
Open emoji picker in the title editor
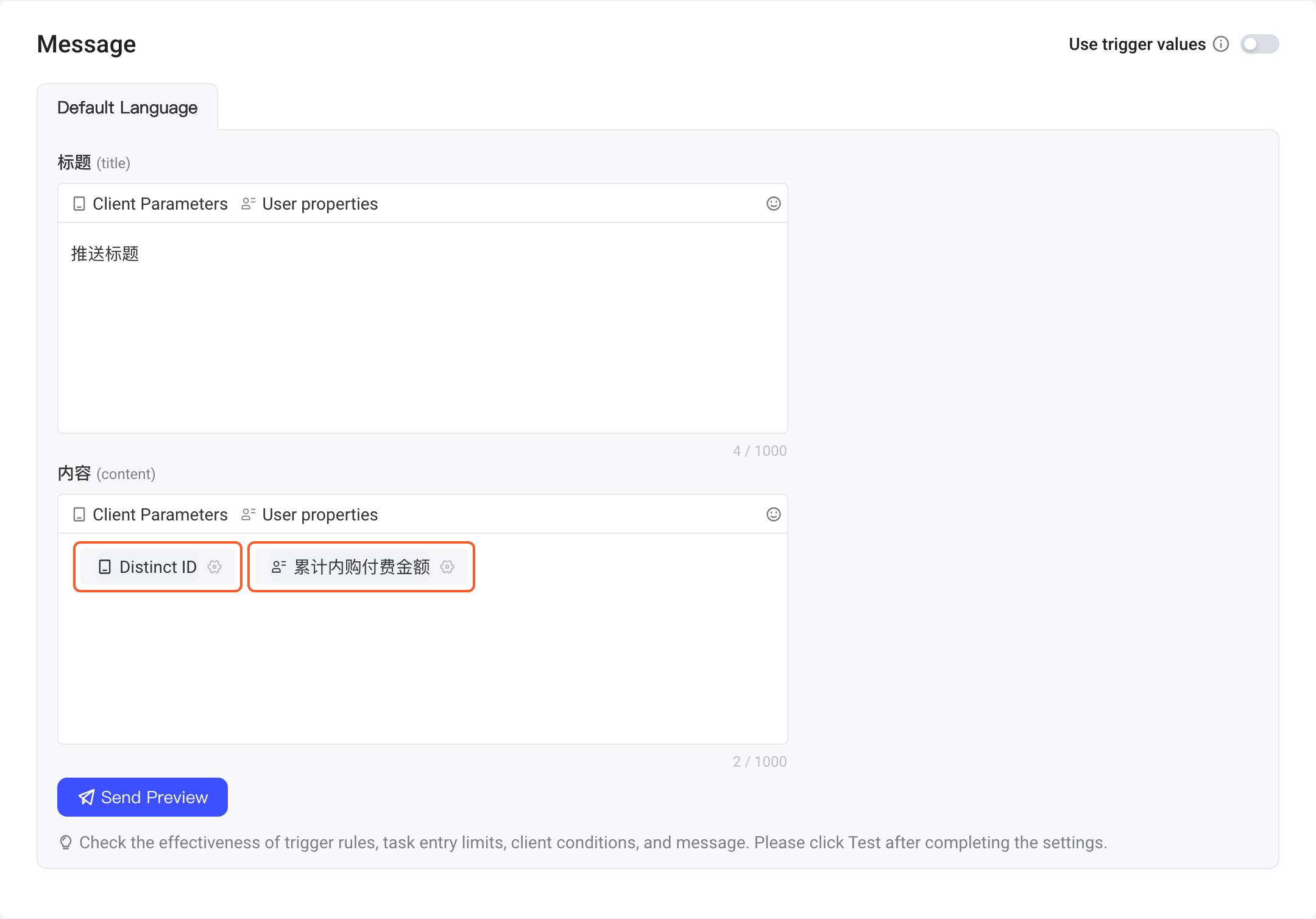(773, 204)
